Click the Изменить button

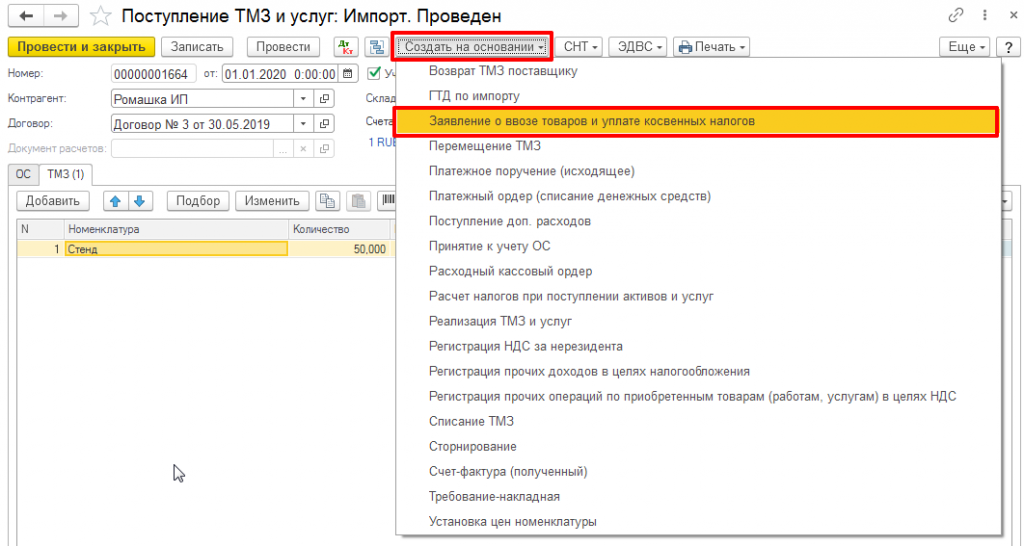pyautogui.click(x=272, y=201)
